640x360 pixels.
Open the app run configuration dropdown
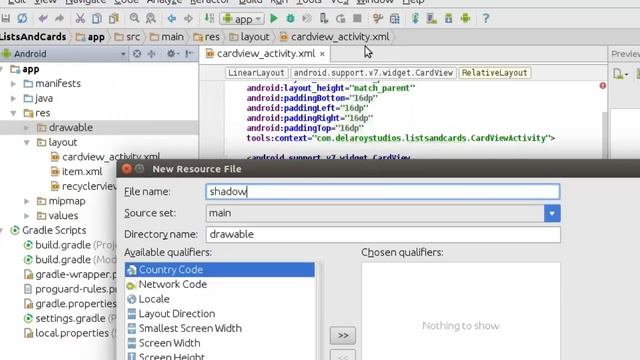(x=243, y=19)
